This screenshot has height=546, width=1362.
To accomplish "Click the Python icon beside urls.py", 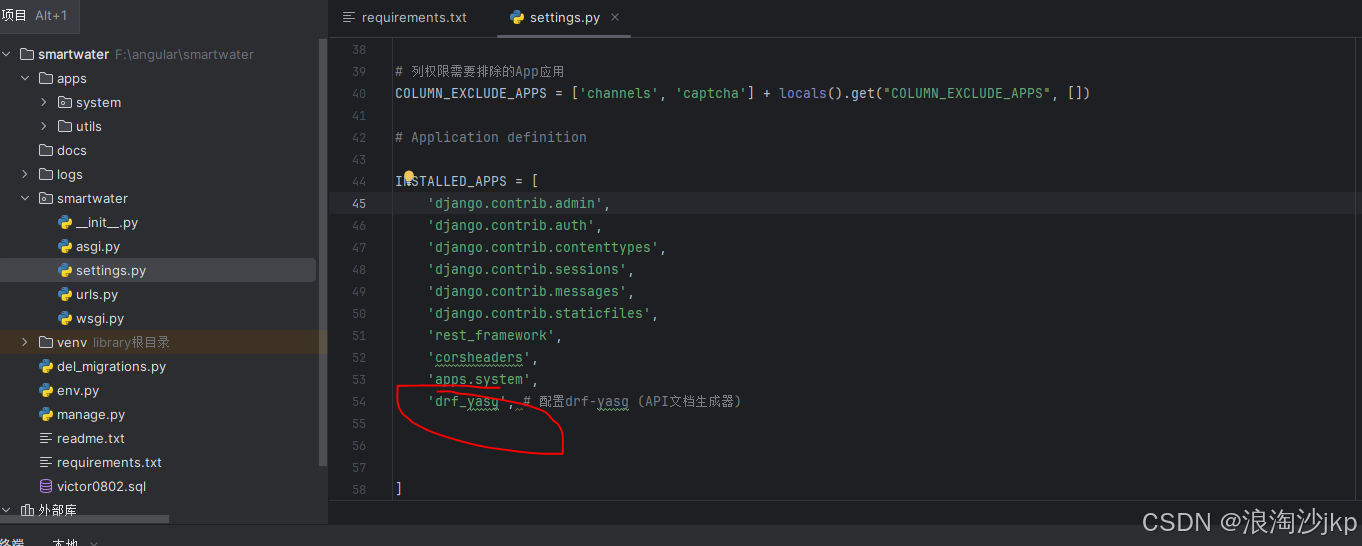I will pyautogui.click(x=65, y=294).
